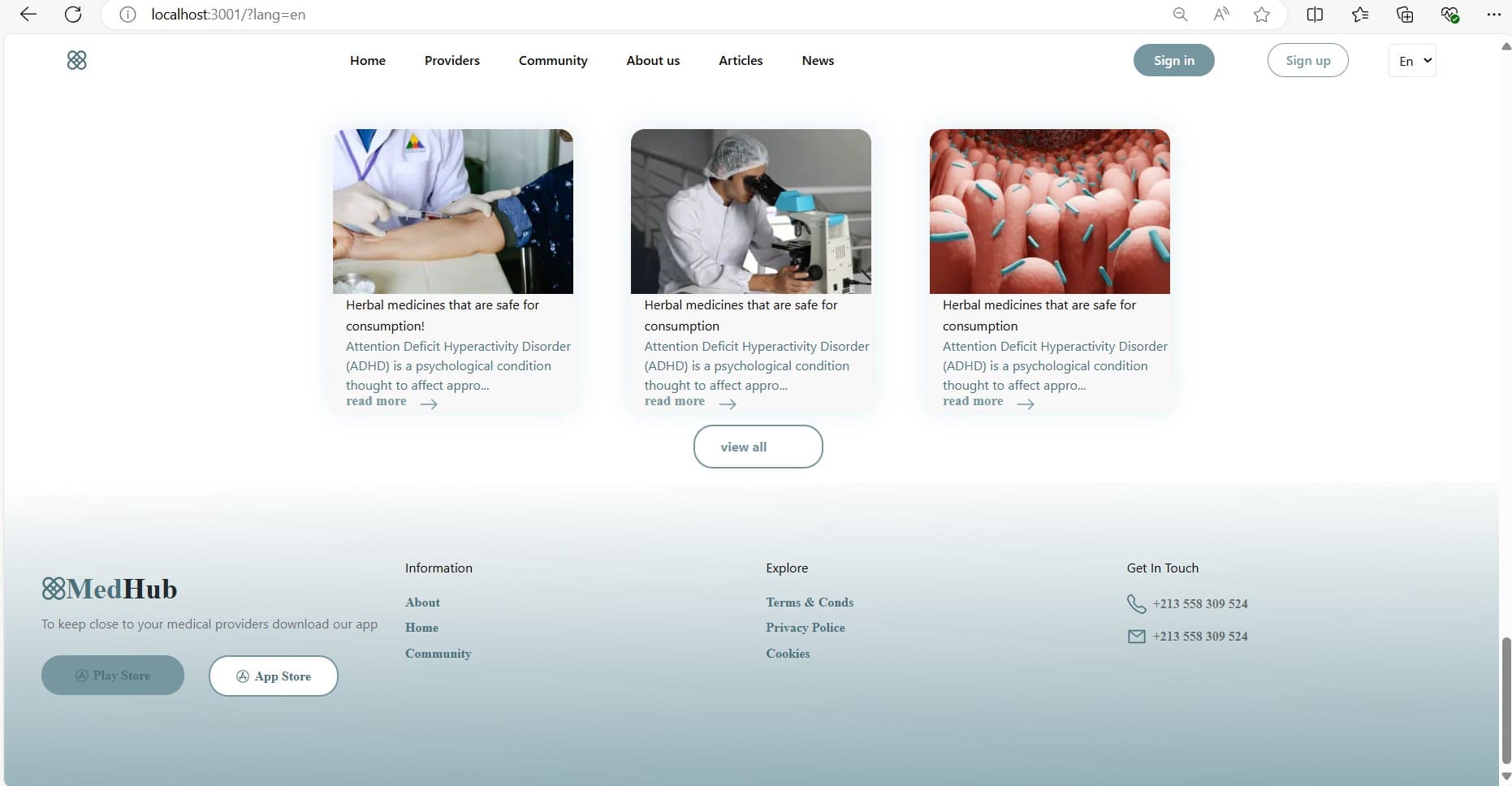Click the browser back arrow
1512x786 pixels.
click(28, 15)
